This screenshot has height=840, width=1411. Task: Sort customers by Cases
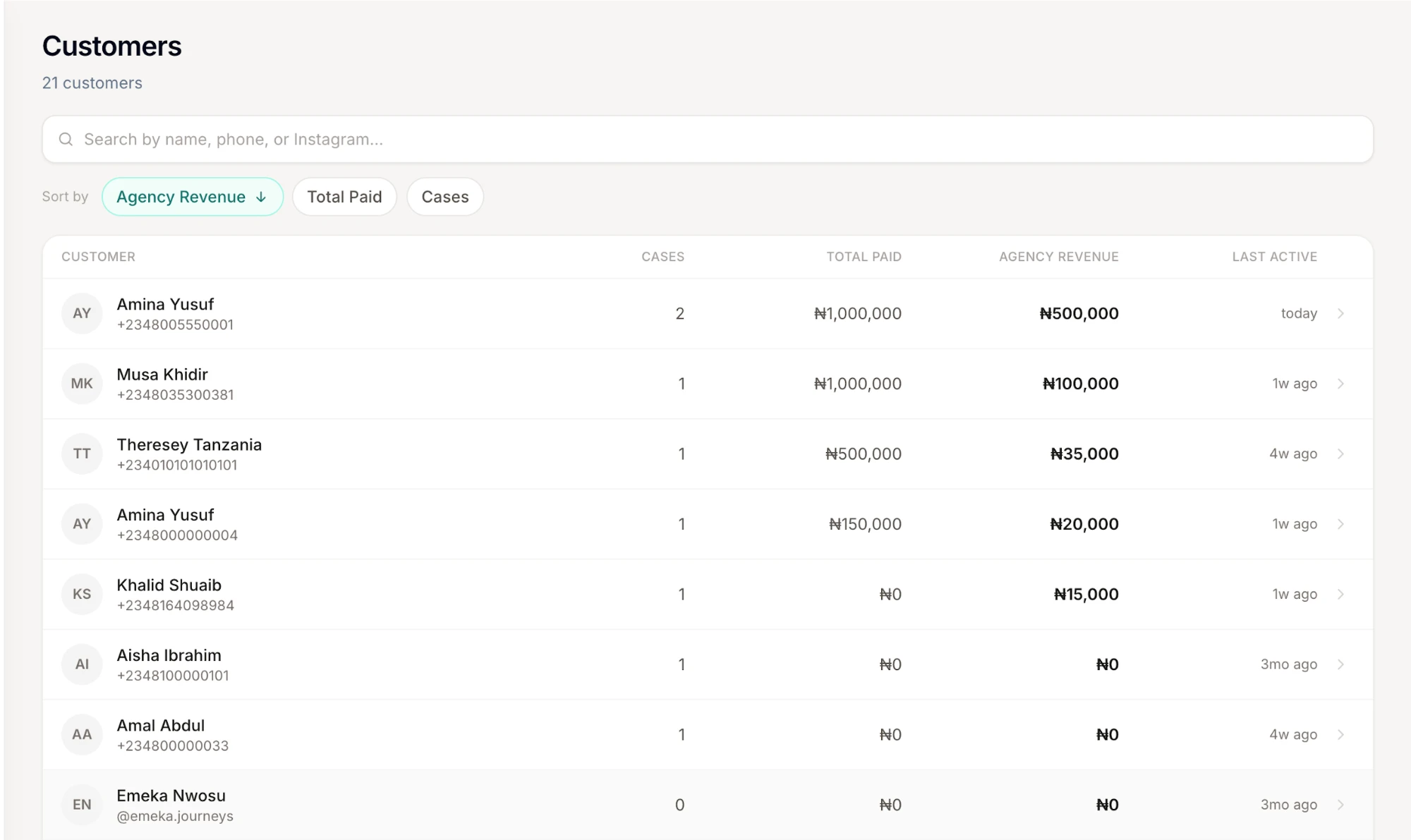[x=445, y=197]
